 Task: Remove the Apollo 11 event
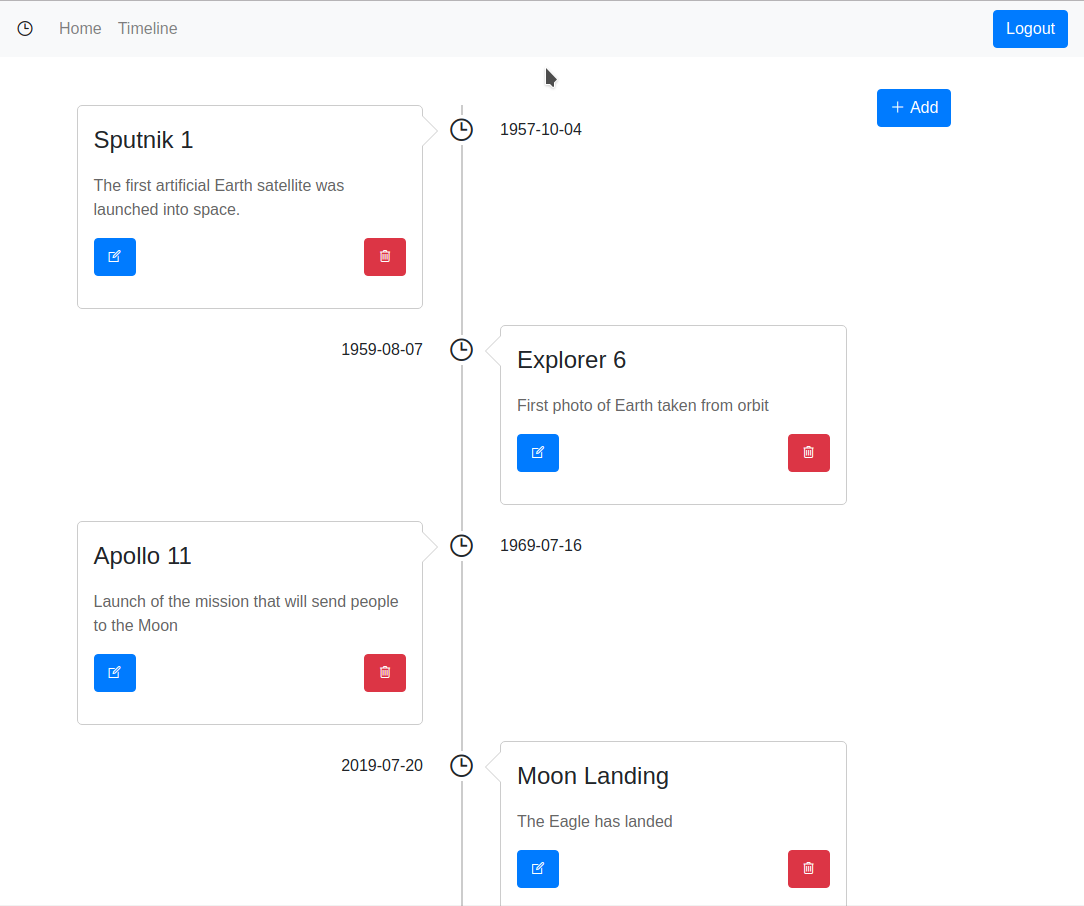385,673
